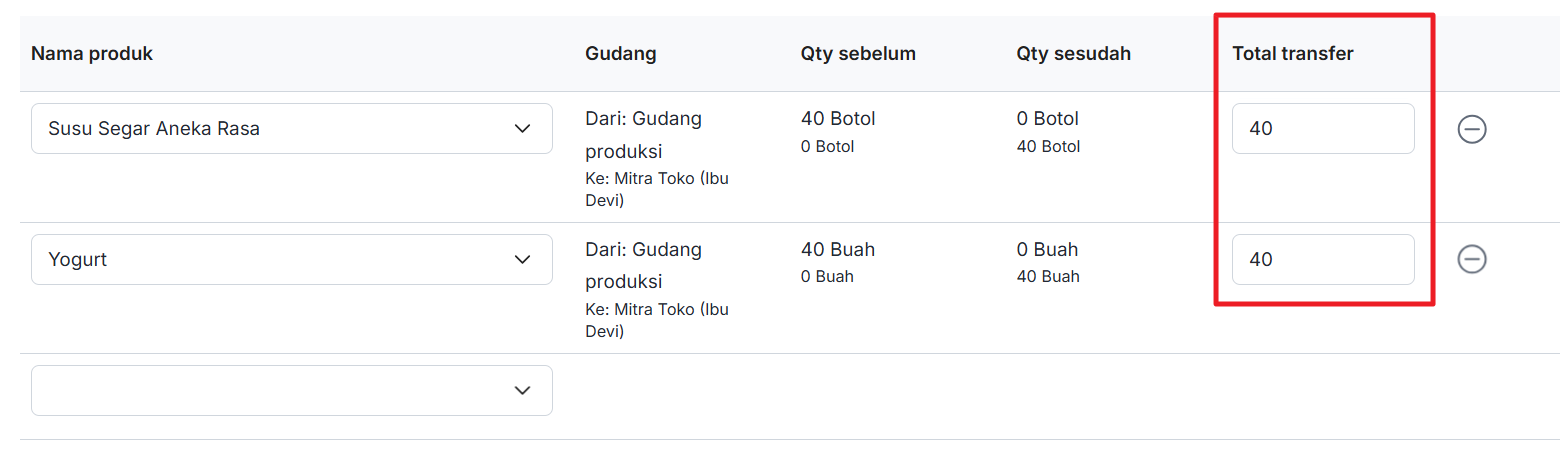Click Dari: Gudang produksi in Yogurt row
Screen dimensions: 1564x458
643,265
